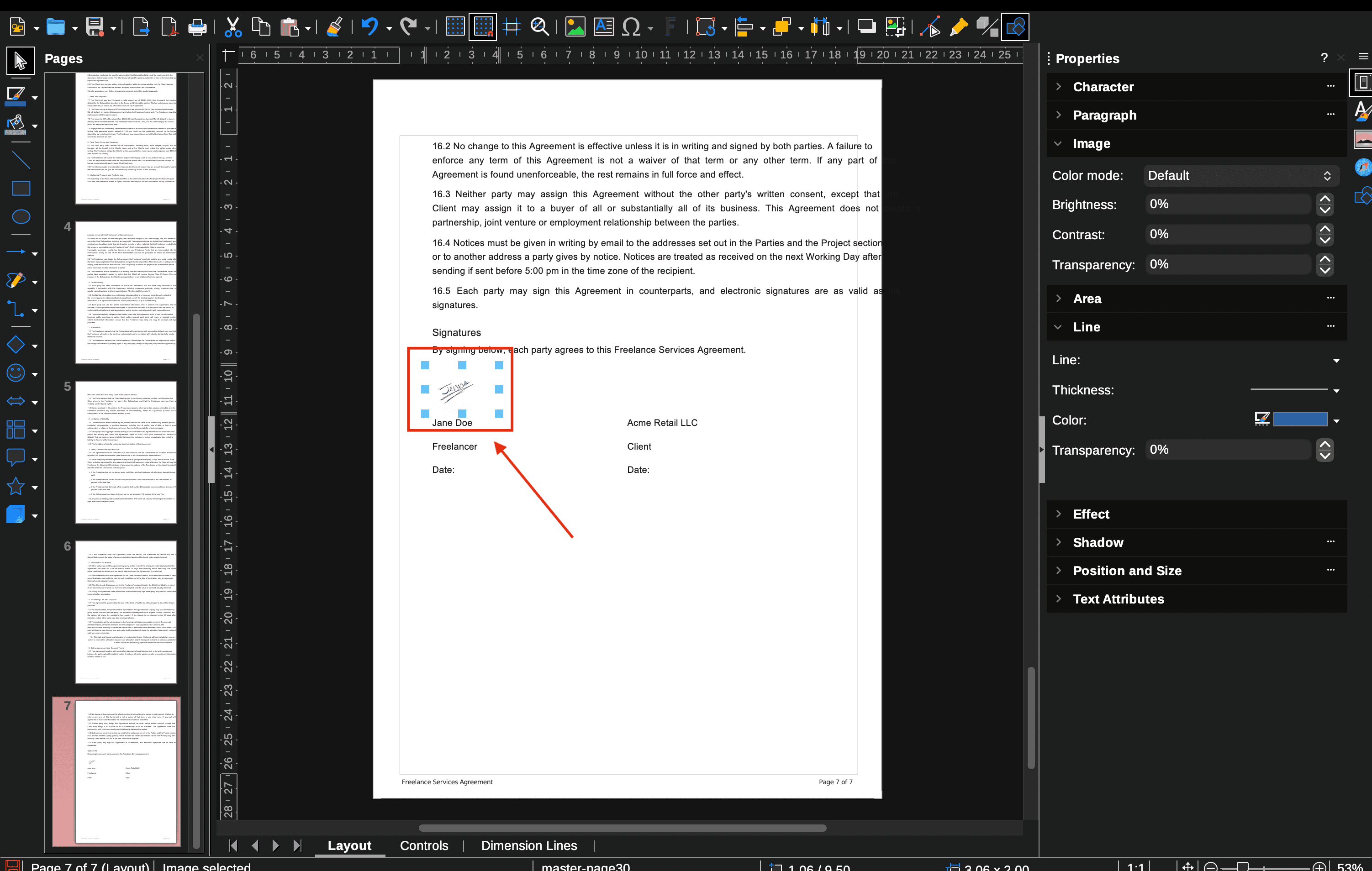Expand the Effect section
The height and width of the screenshot is (871, 1372).
coord(1059,514)
